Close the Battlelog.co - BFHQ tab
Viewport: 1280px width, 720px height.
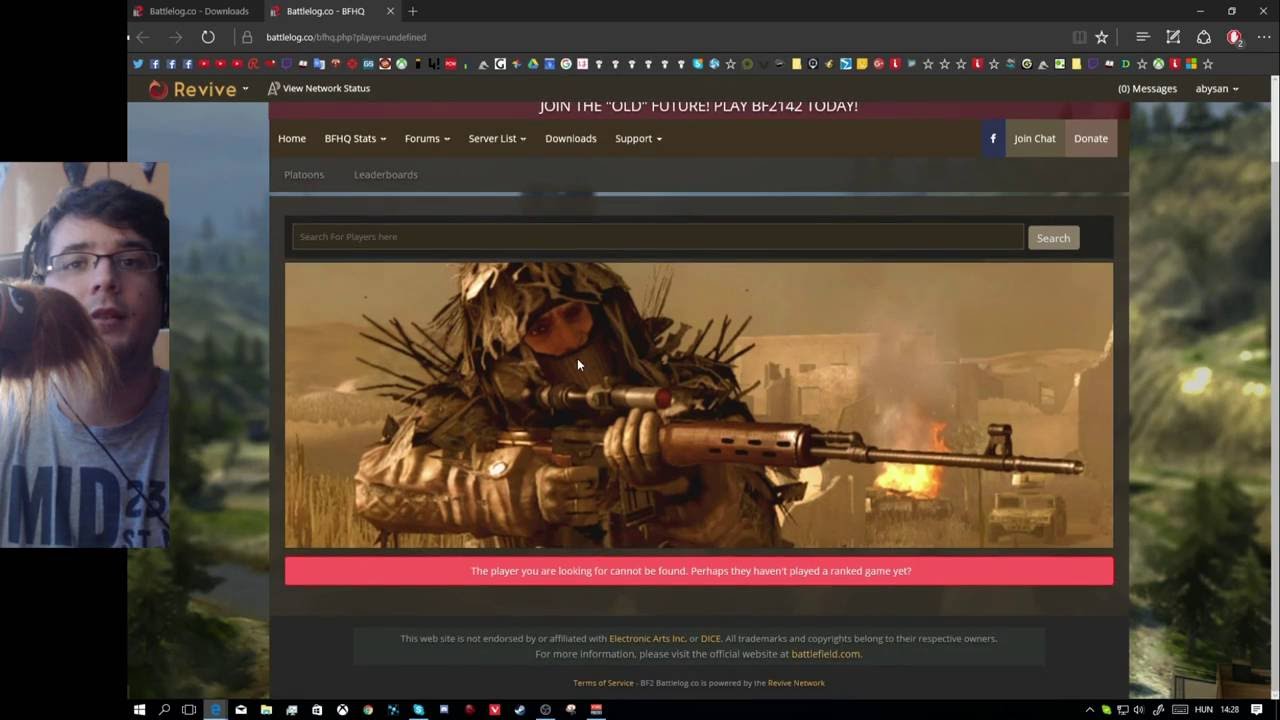coord(391,11)
